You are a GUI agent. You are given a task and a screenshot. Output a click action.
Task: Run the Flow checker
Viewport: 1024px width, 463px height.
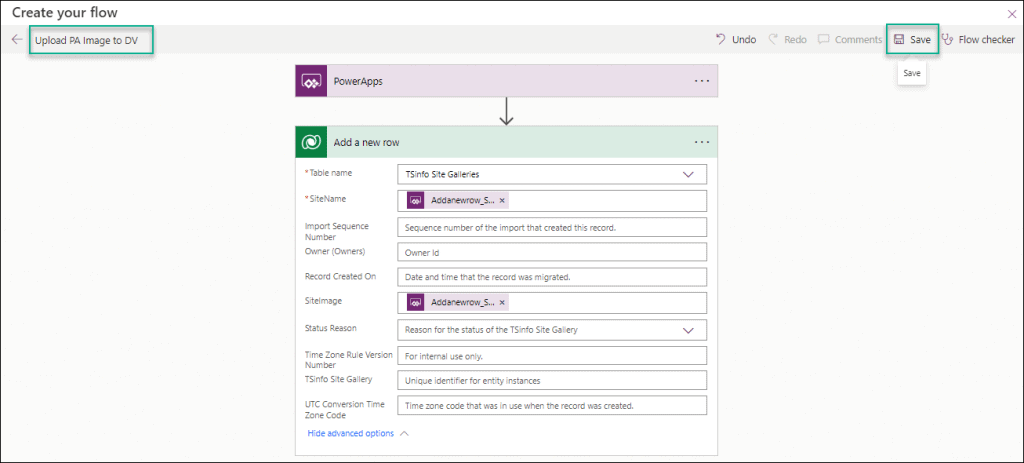[978, 40]
